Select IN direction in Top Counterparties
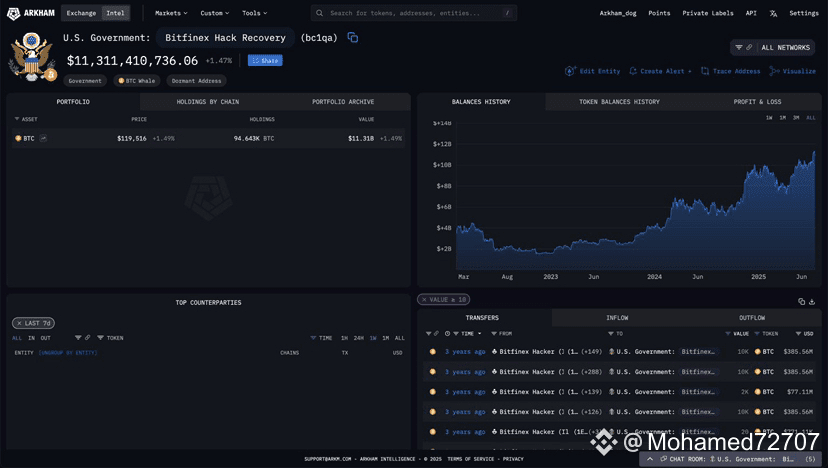Screen dimensions: 828x468 tap(31, 338)
